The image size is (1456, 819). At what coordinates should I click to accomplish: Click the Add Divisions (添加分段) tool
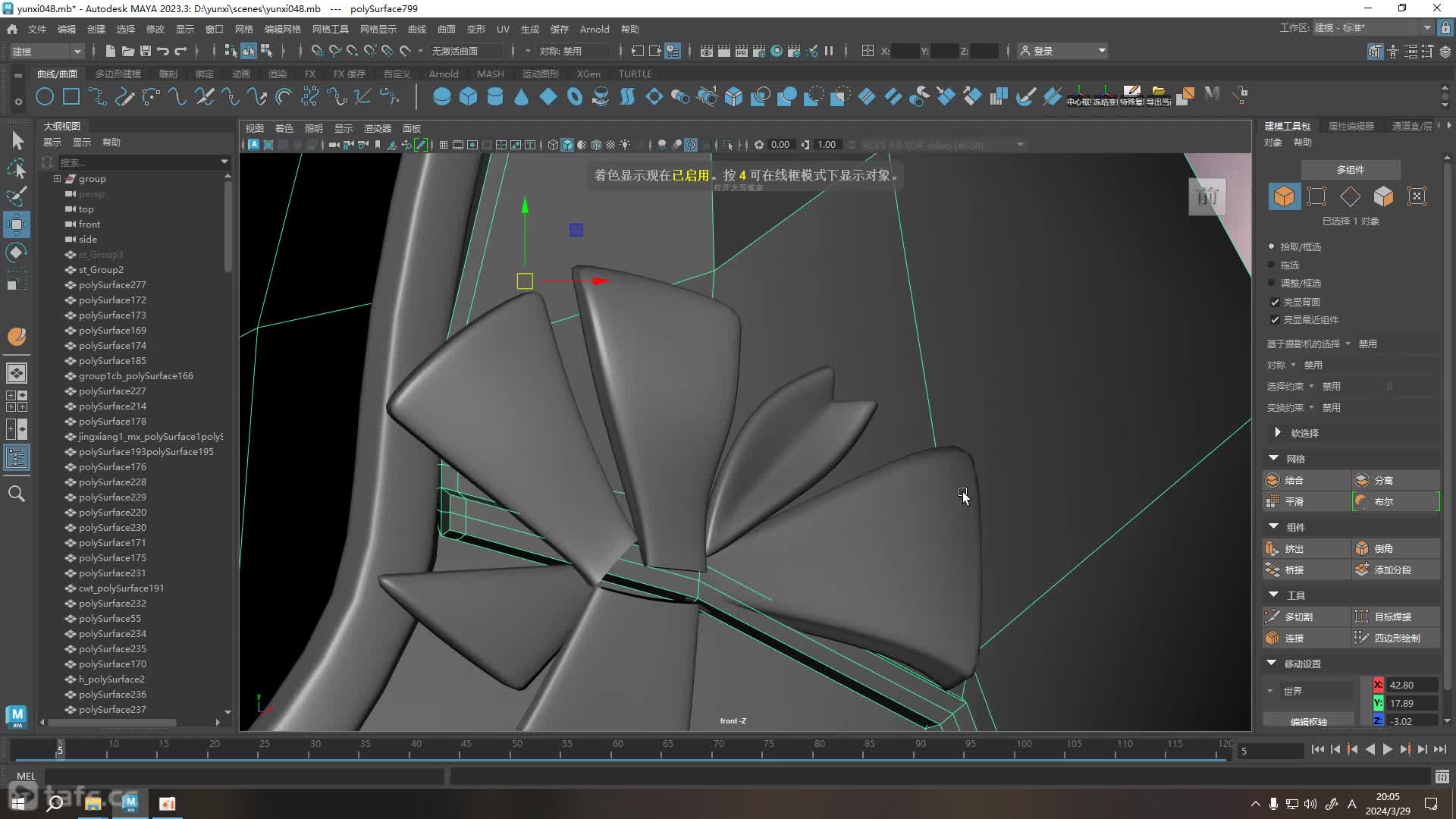coord(1396,570)
